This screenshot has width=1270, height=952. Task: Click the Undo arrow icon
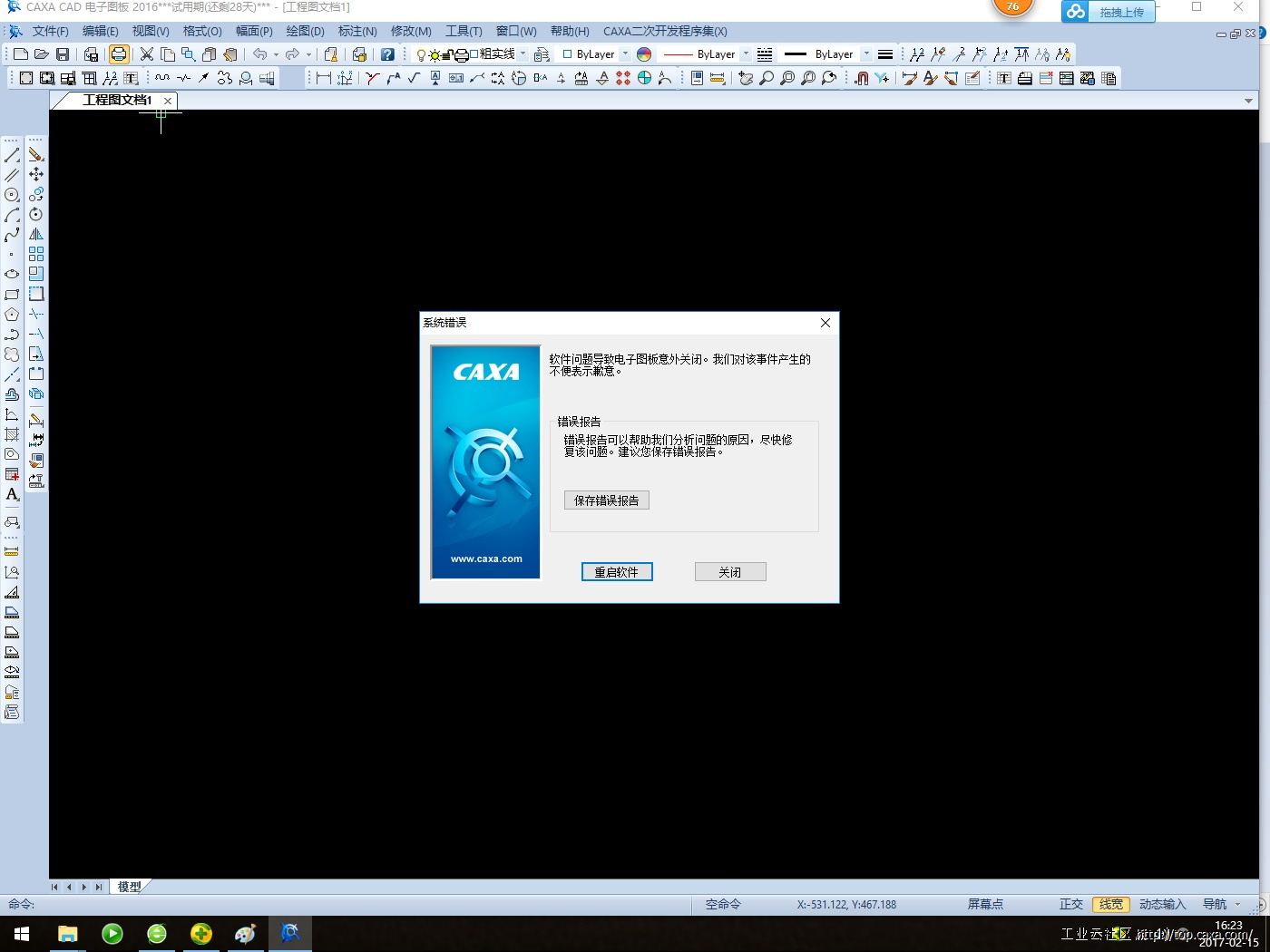point(260,54)
